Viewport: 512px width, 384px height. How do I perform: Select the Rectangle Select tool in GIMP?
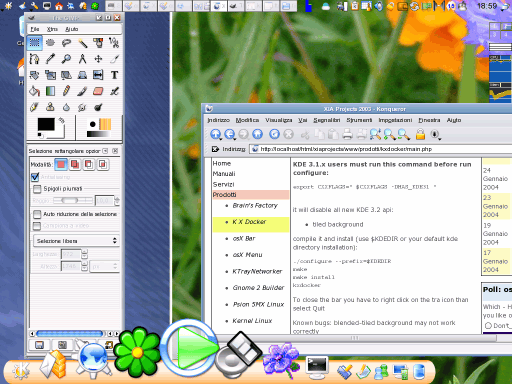pyautogui.click(x=35, y=43)
